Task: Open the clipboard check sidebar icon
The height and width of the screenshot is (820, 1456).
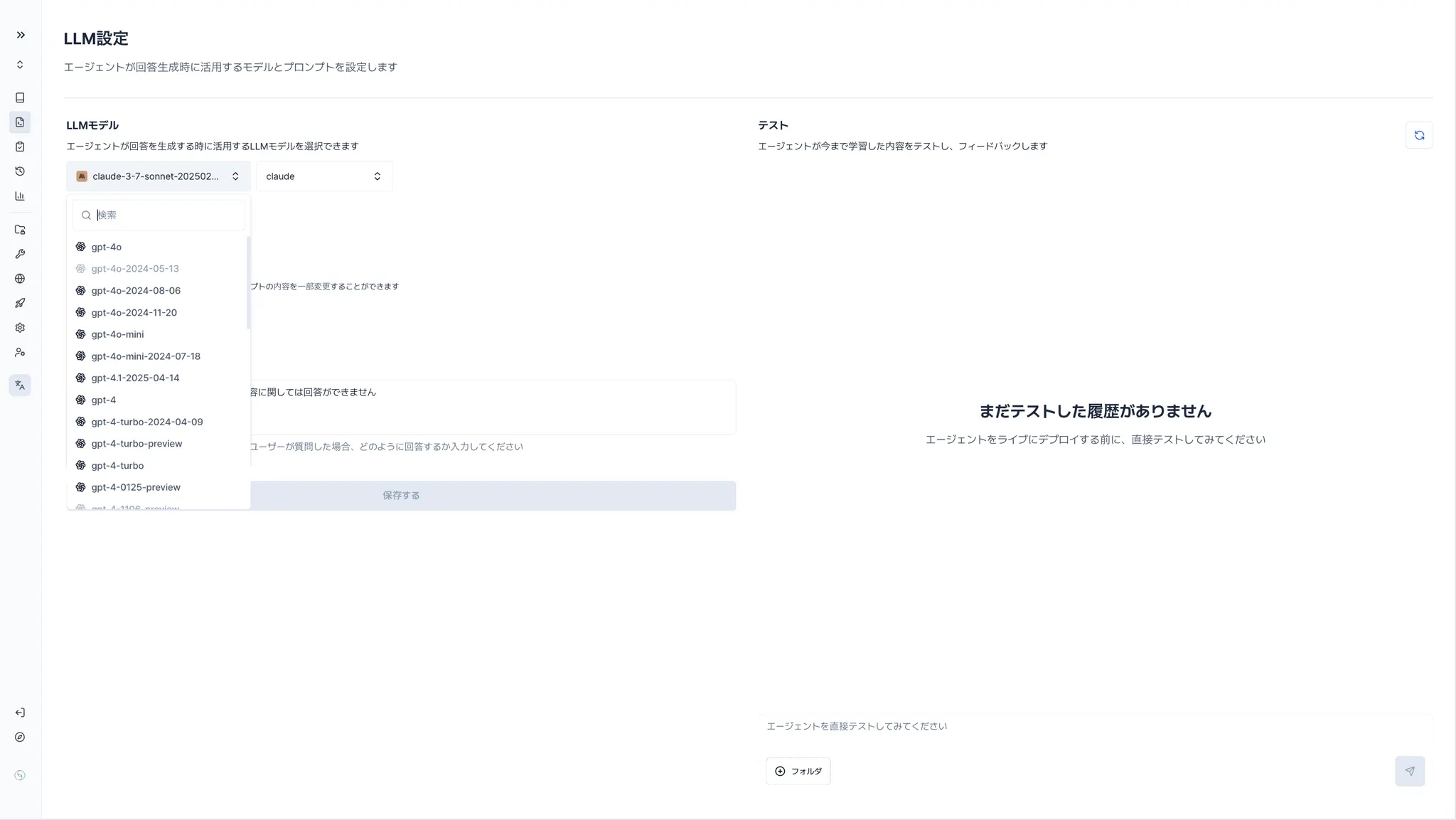Action: [20, 147]
